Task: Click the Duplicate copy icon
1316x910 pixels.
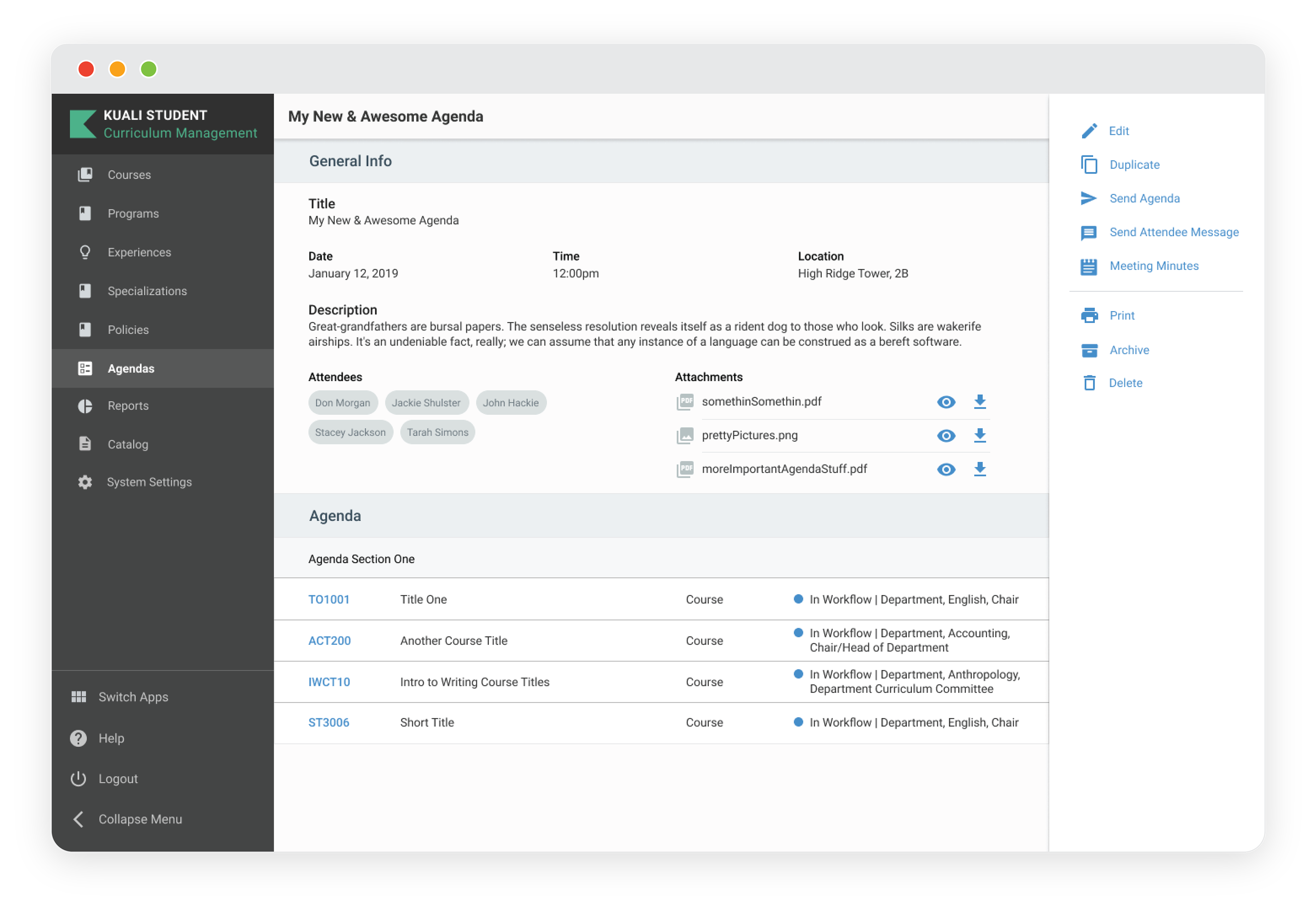Action: 1089,164
